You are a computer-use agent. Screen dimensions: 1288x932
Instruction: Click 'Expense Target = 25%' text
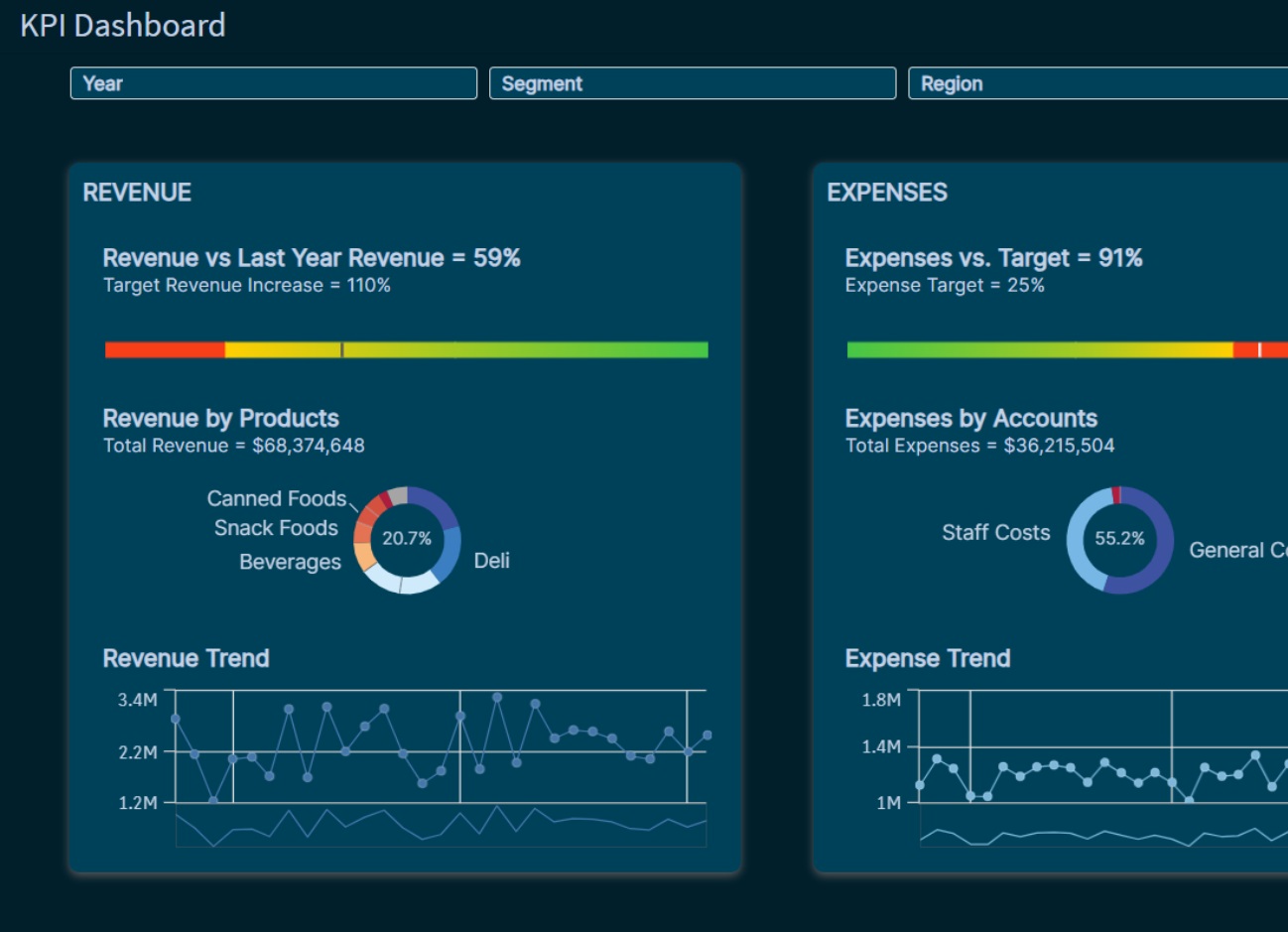945,286
